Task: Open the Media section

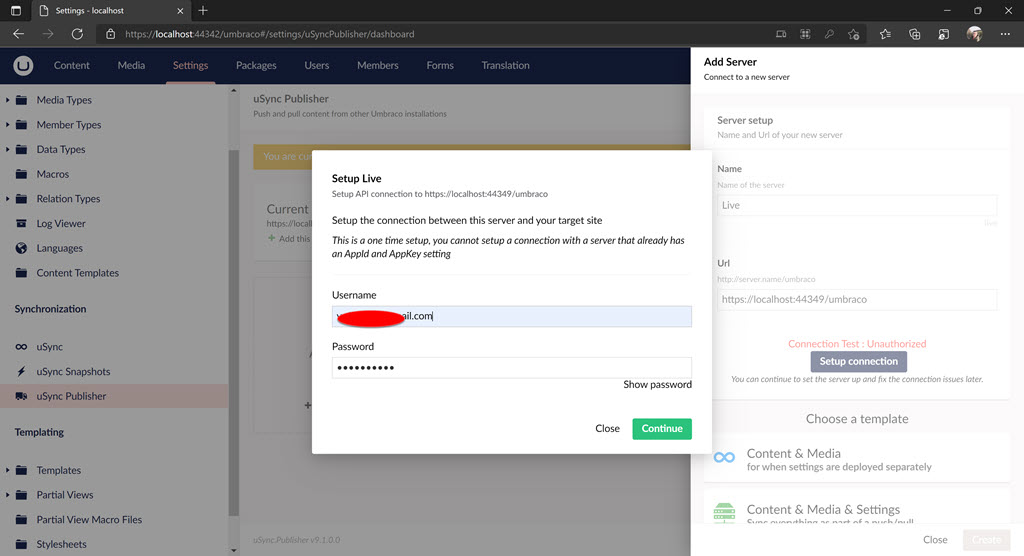Action: [131, 65]
